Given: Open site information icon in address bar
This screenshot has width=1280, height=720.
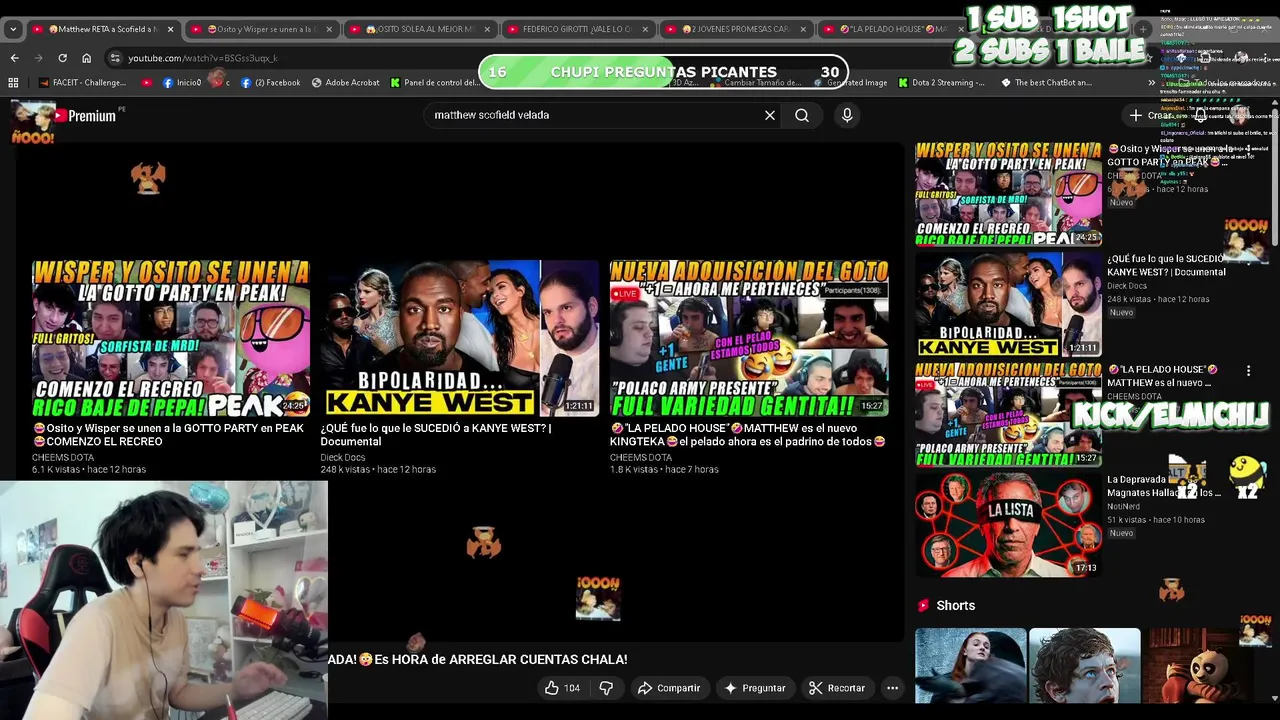Looking at the screenshot, I should click(115, 58).
